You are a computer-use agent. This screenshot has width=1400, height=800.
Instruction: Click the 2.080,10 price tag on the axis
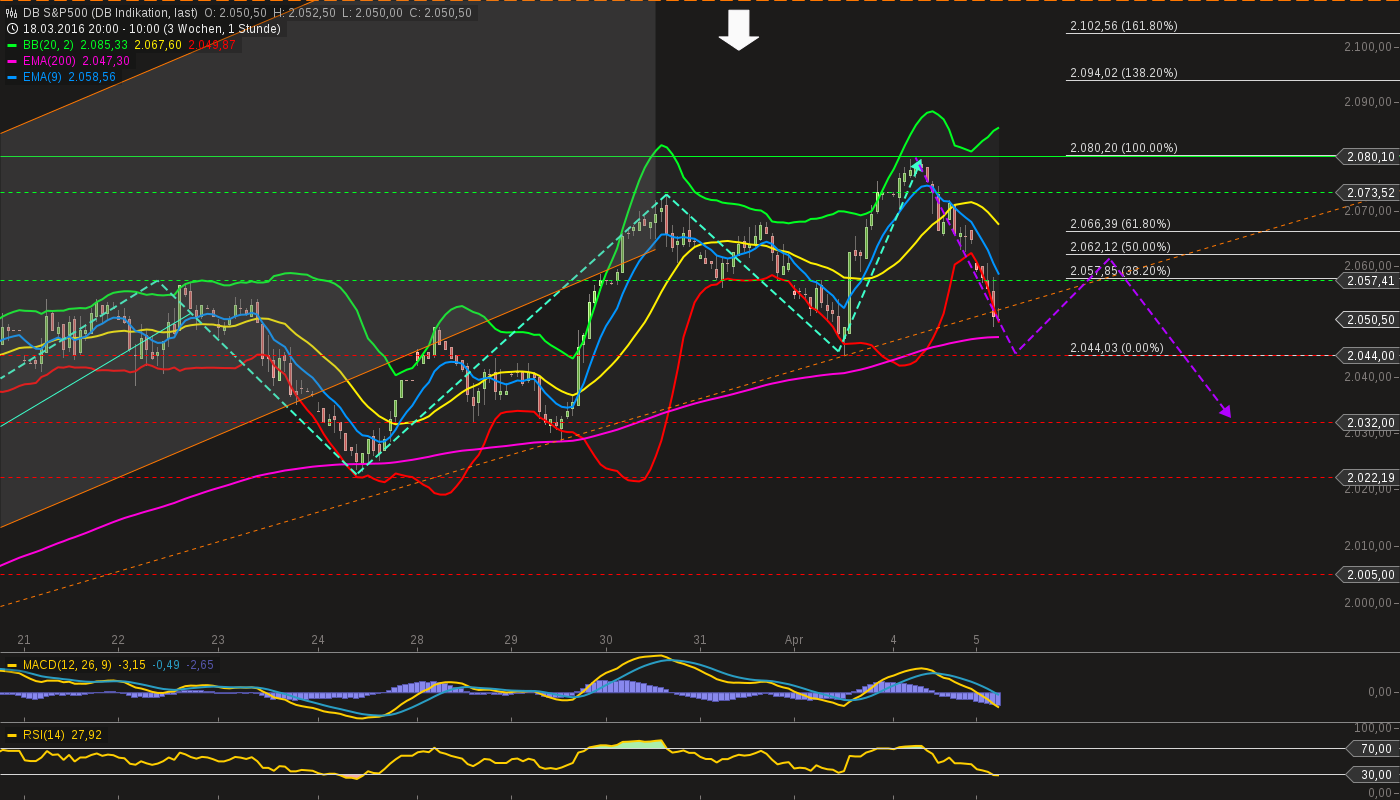tap(1366, 157)
